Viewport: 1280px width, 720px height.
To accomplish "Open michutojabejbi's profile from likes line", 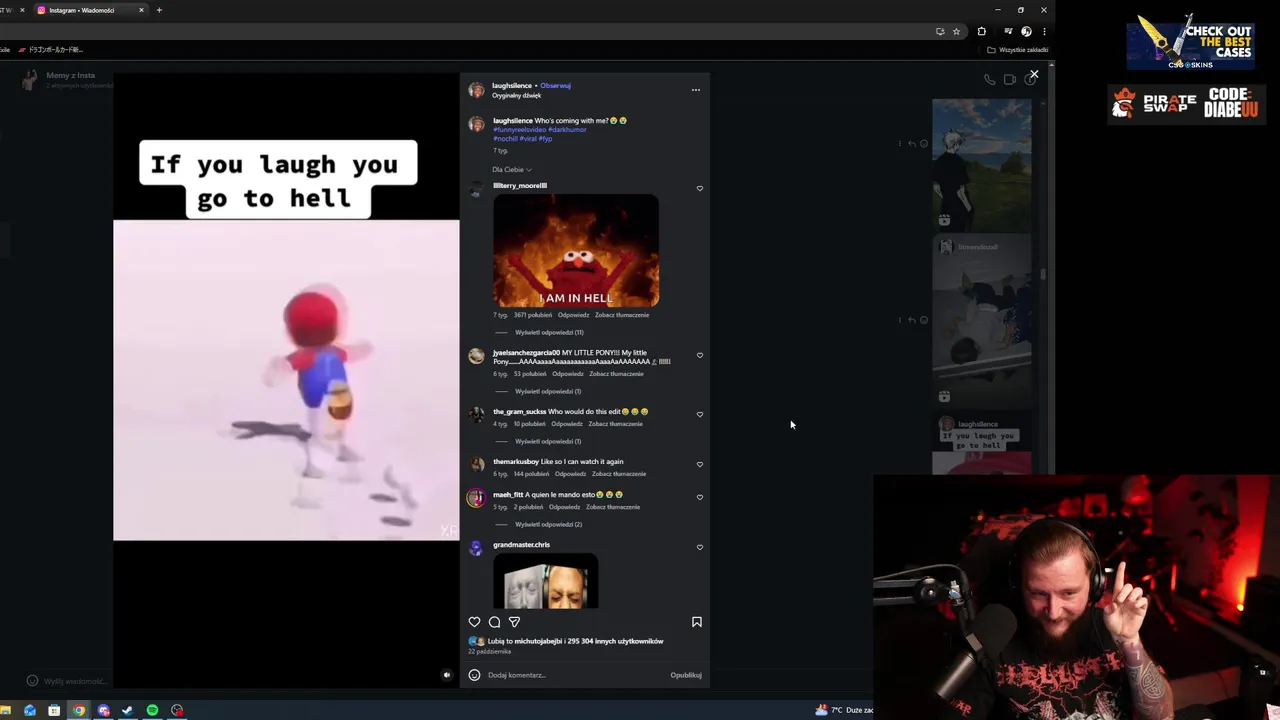I will (539, 641).
